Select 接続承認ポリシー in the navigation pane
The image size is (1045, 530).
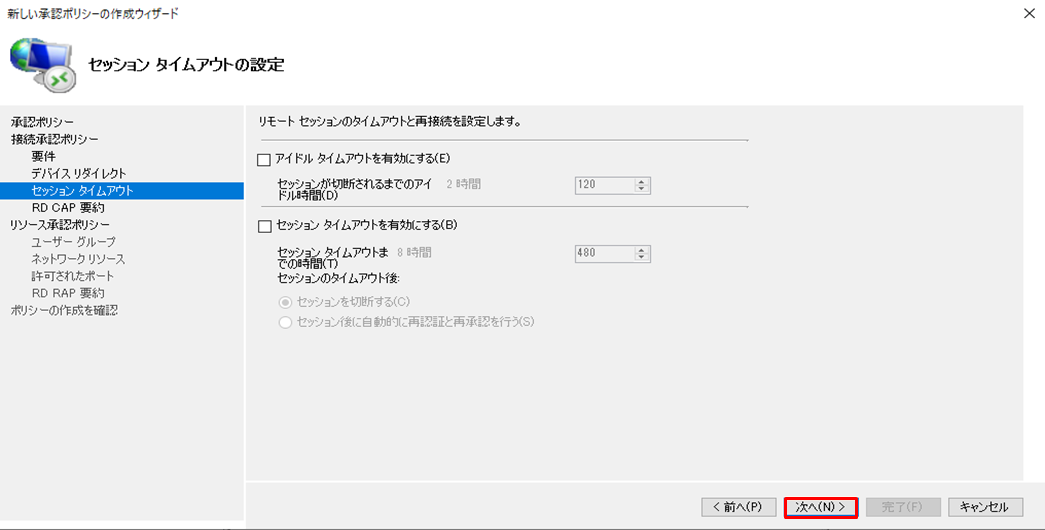[55, 139]
